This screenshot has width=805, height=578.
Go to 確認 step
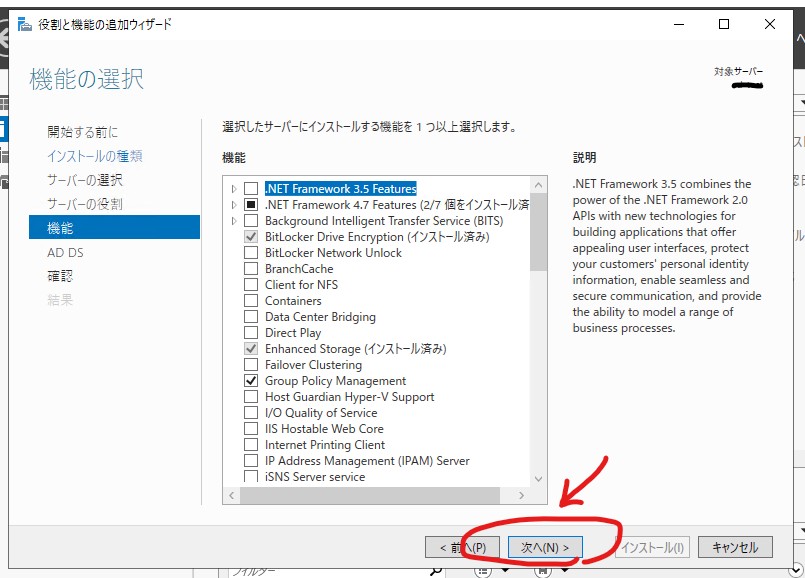pos(60,276)
